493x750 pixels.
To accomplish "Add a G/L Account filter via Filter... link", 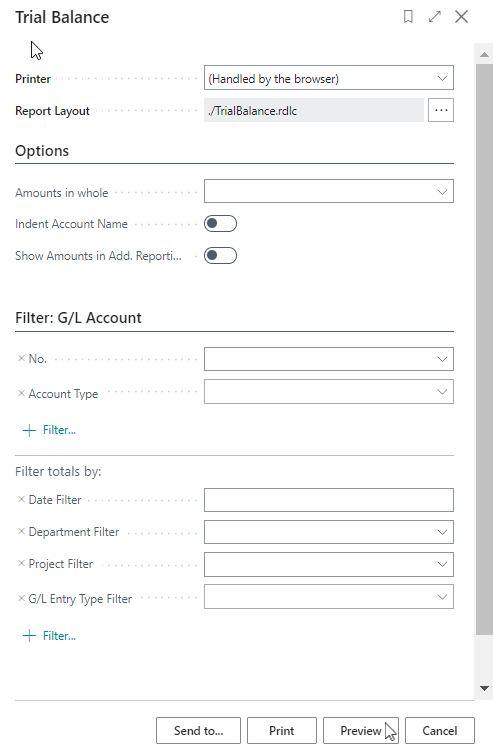I will coord(49,430).
